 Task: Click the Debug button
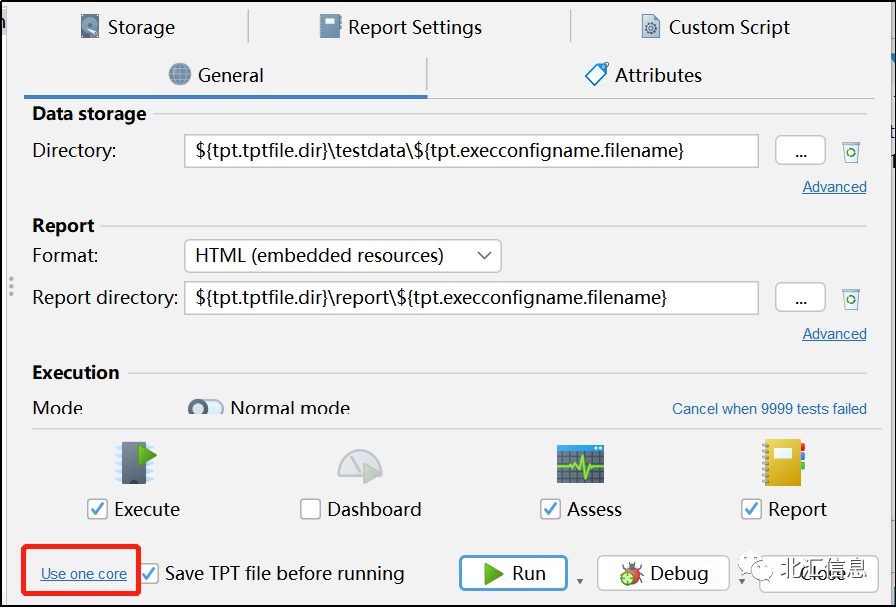pos(665,573)
